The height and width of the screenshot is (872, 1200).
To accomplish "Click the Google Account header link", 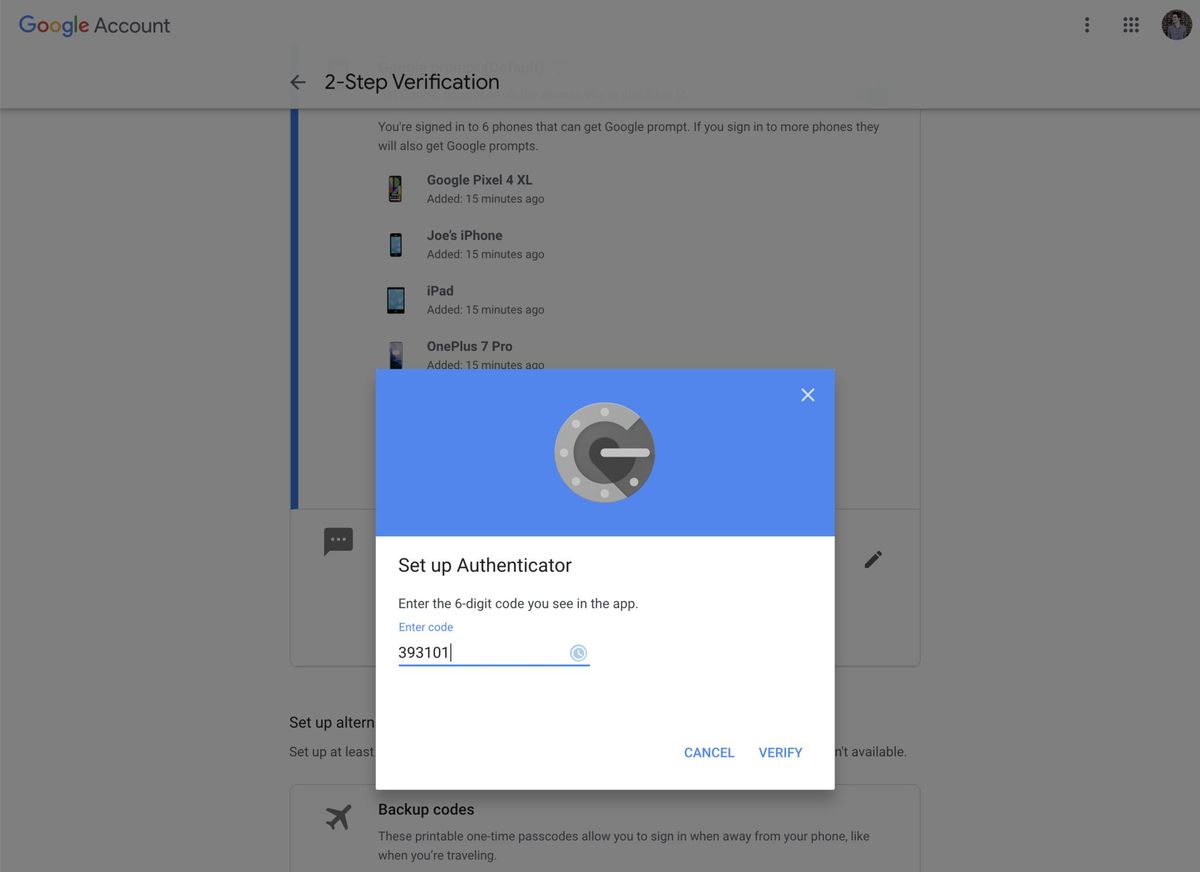I will tap(93, 24).
